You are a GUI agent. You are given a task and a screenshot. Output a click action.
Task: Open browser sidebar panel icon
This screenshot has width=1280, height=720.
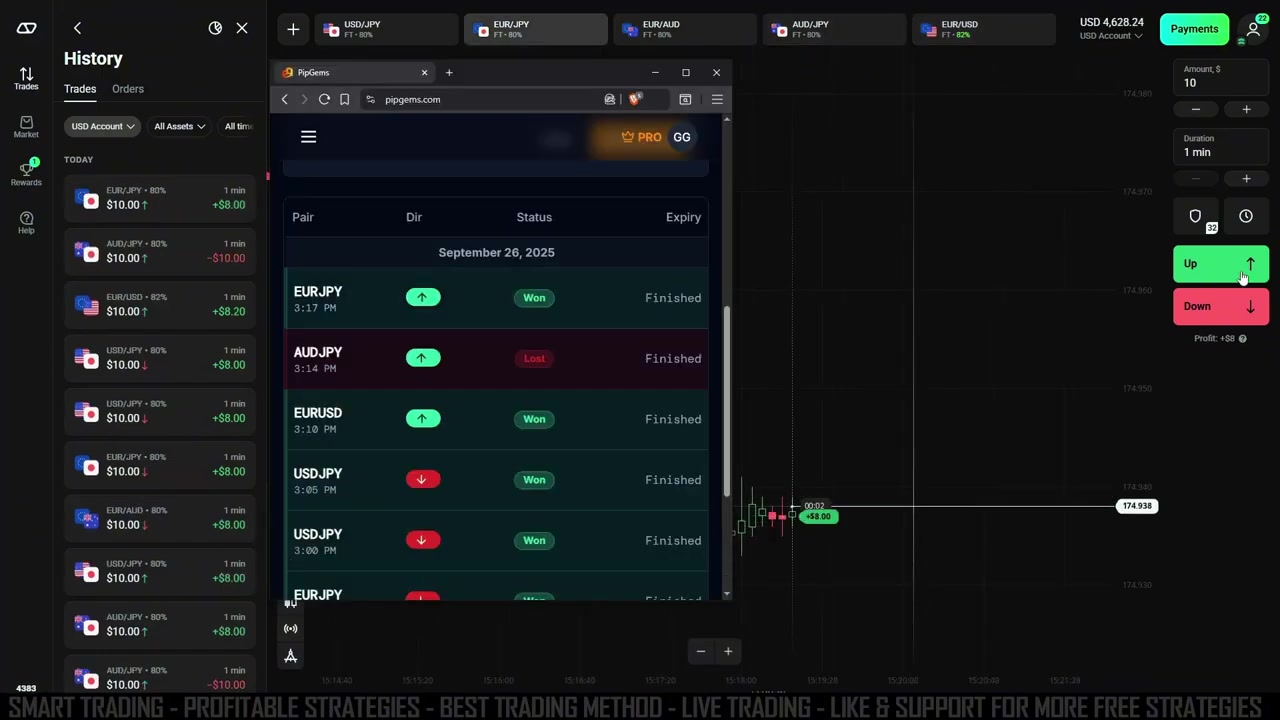pos(685,99)
